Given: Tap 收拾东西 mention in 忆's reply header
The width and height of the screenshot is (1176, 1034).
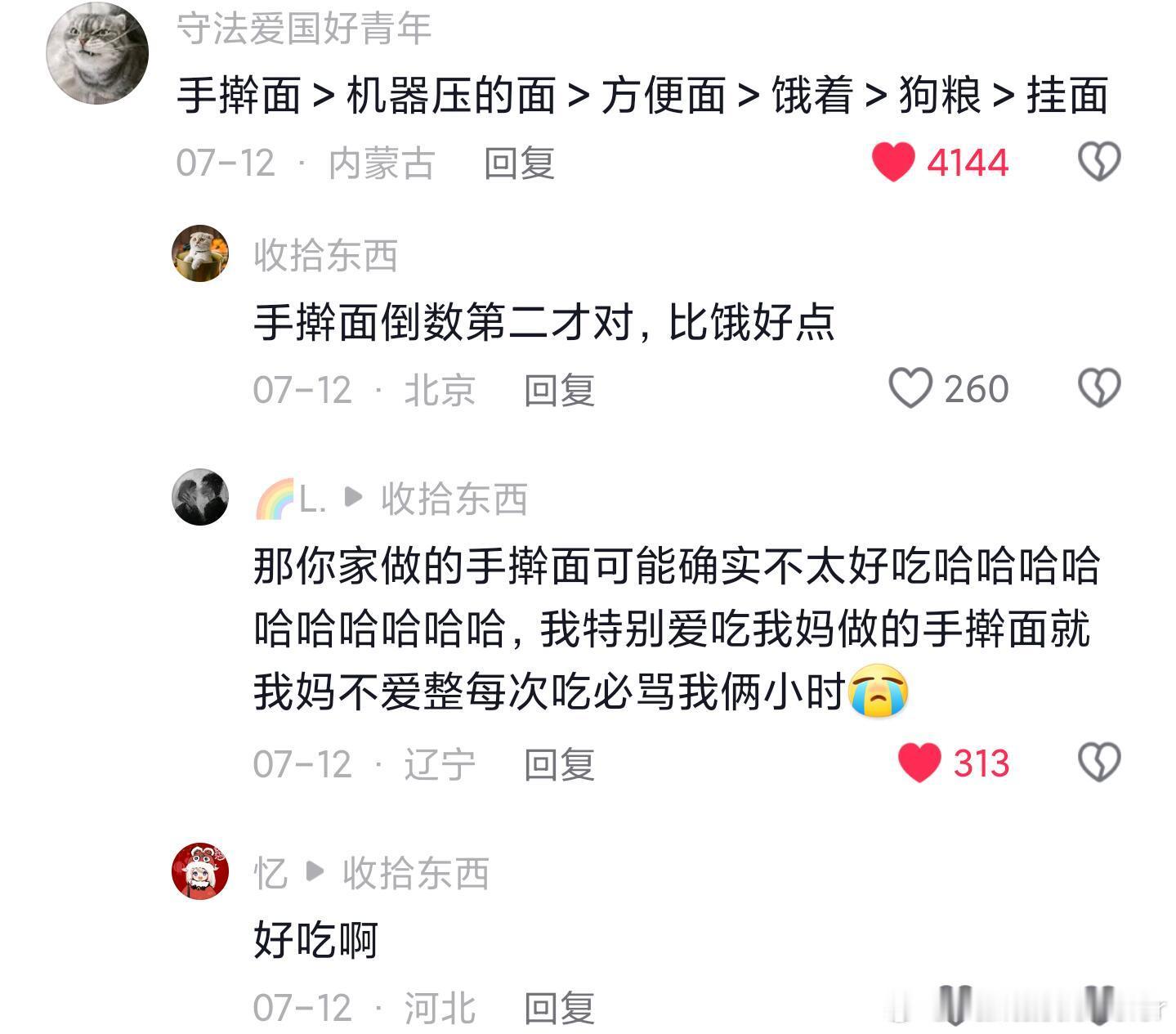Looking at the screenshot, I should (x=416, y=873).
